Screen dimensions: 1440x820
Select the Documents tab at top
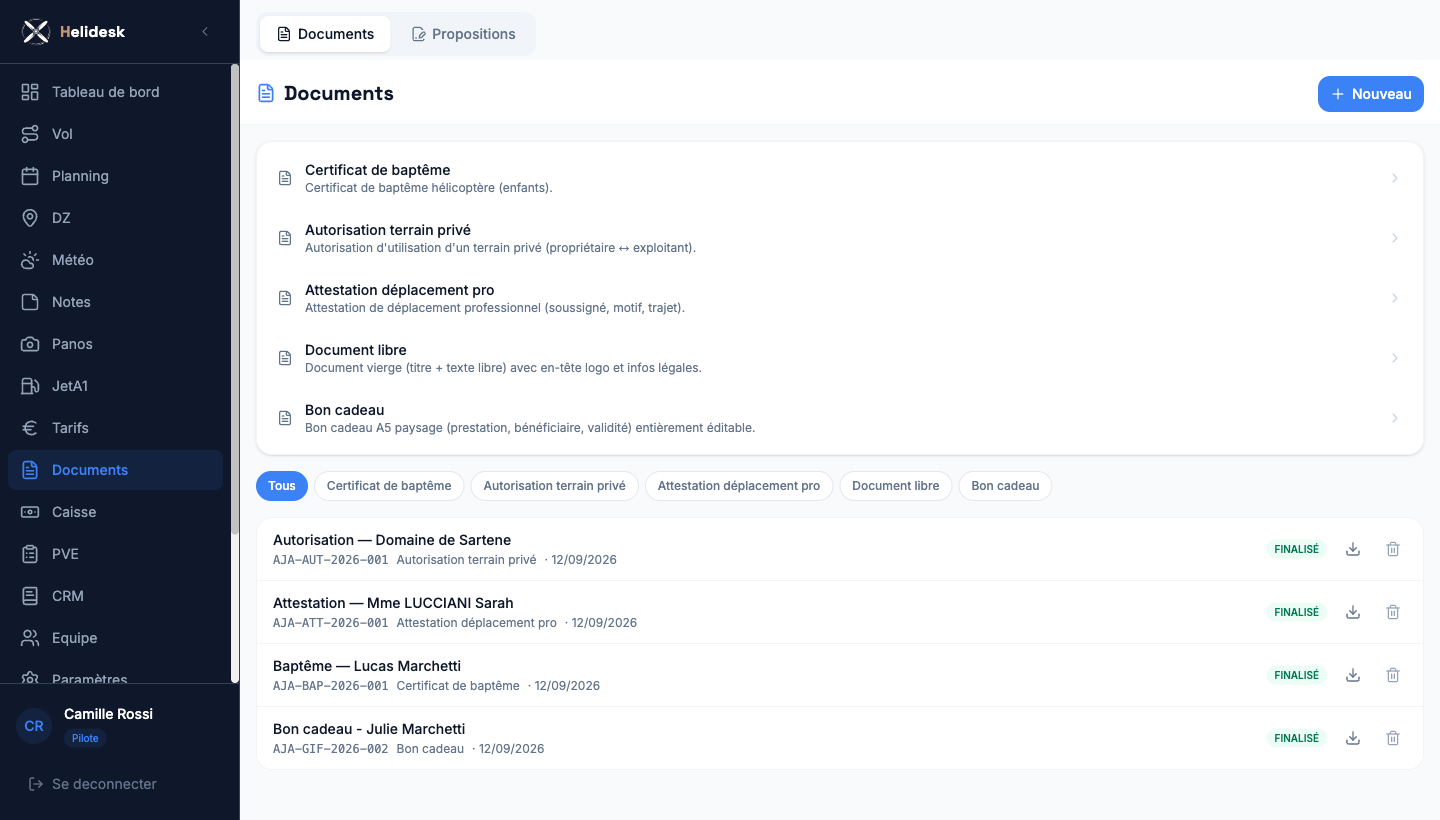coord(325,34)
